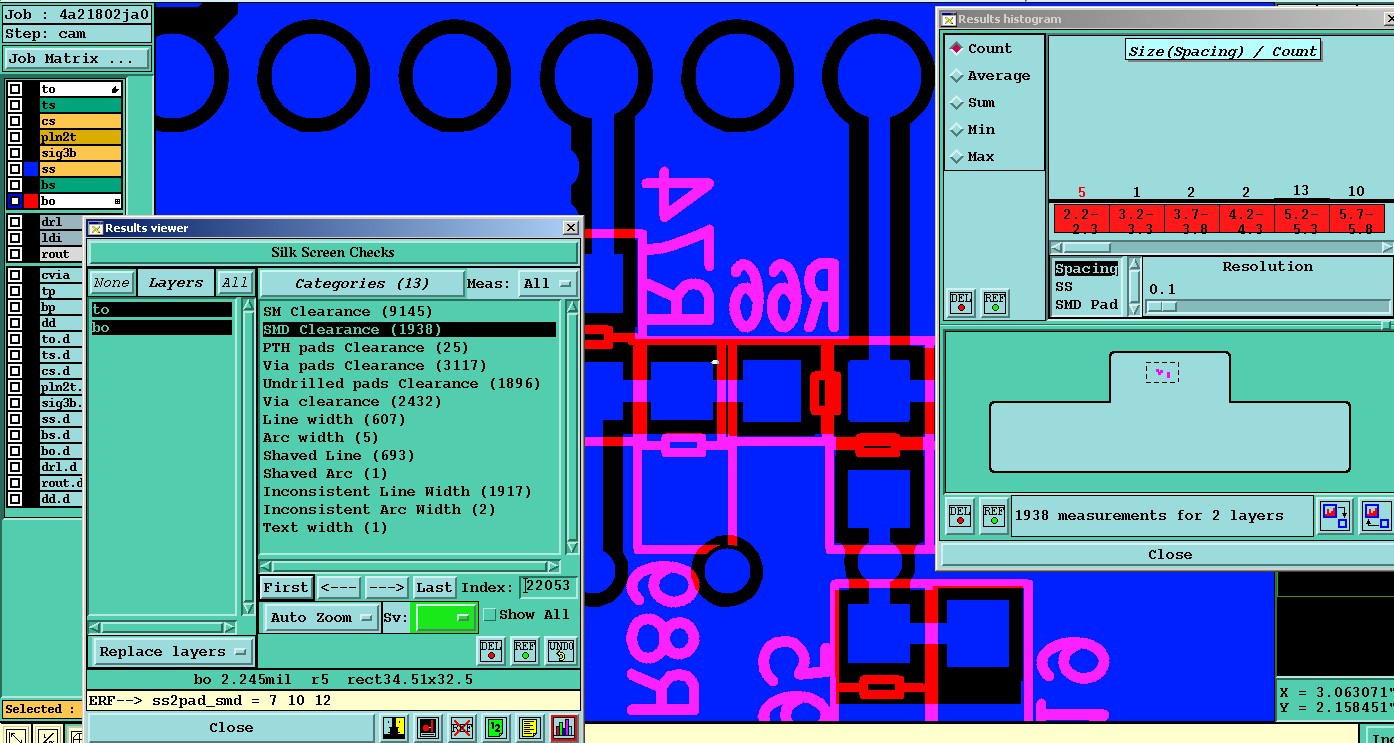1394x743 pixels.
Task: Open the green Sv dropdown
Action: (445, 617)
